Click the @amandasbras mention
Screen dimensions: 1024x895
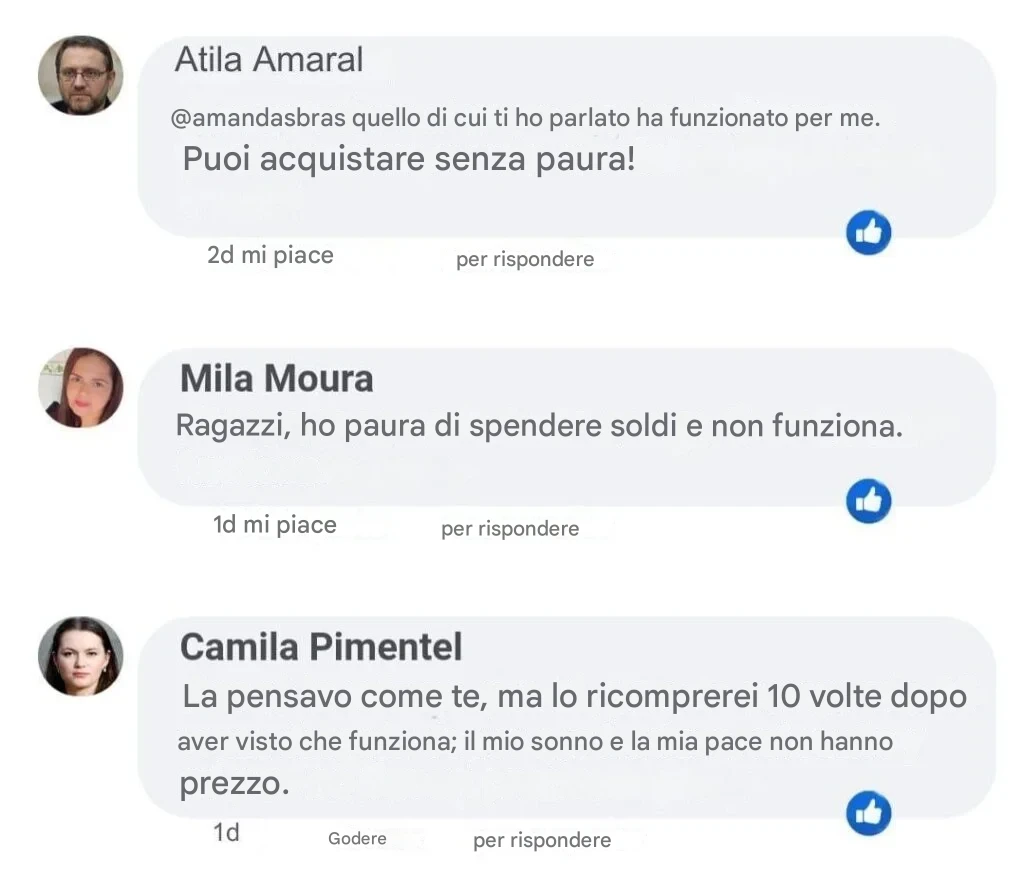point(259,118)
